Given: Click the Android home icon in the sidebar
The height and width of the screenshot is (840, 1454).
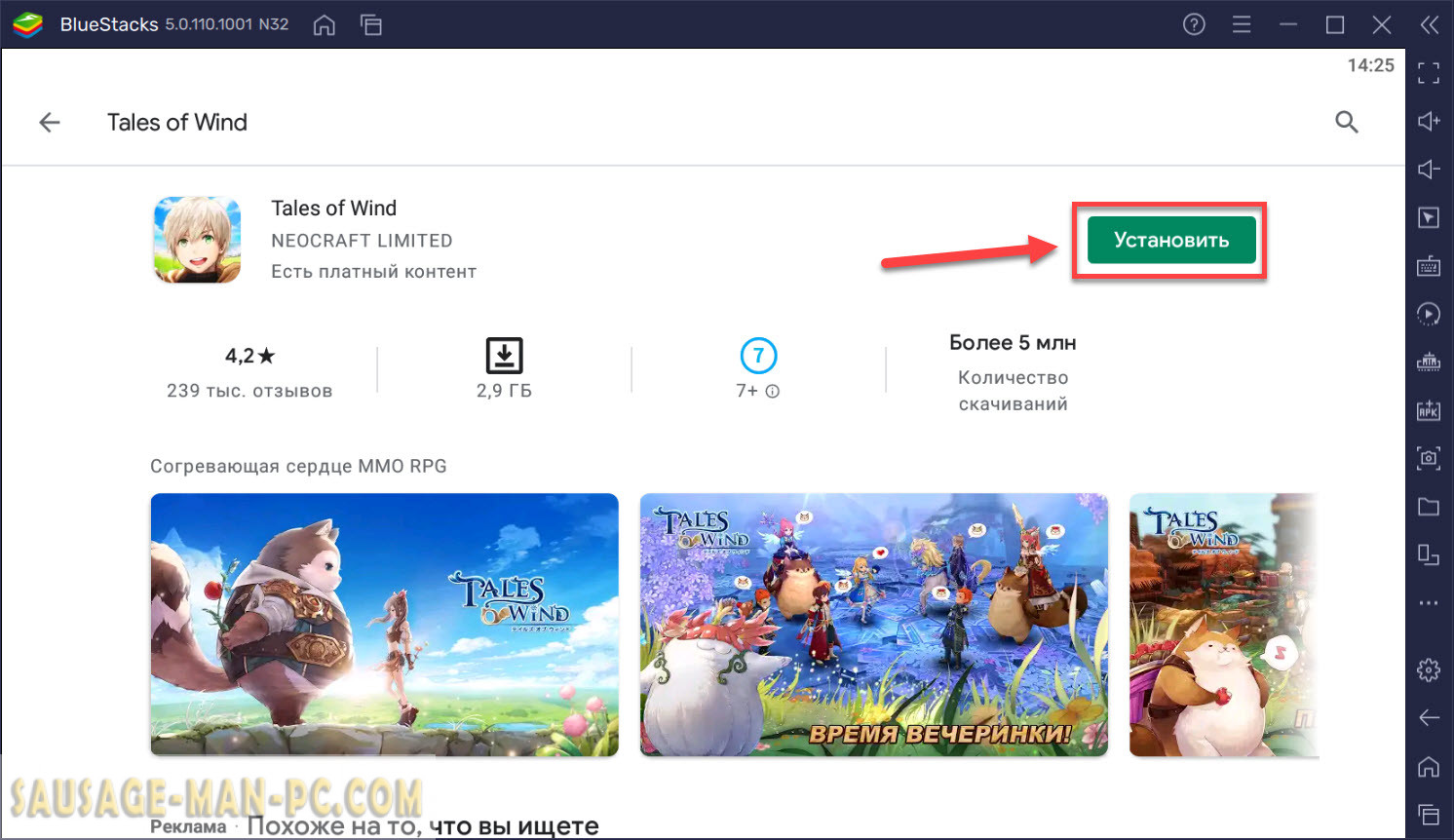Looking at the screenshot, I should pos(1429,767).
